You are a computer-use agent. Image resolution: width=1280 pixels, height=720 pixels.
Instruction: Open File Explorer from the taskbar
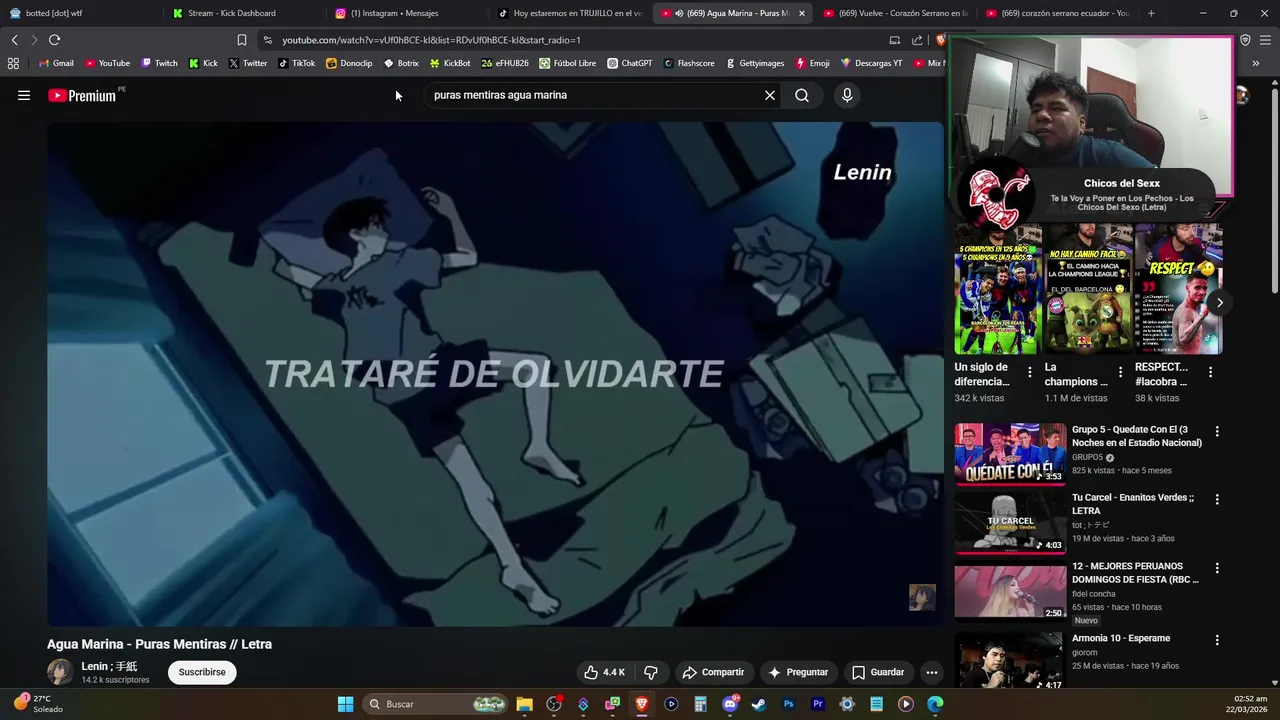(525, 704)
